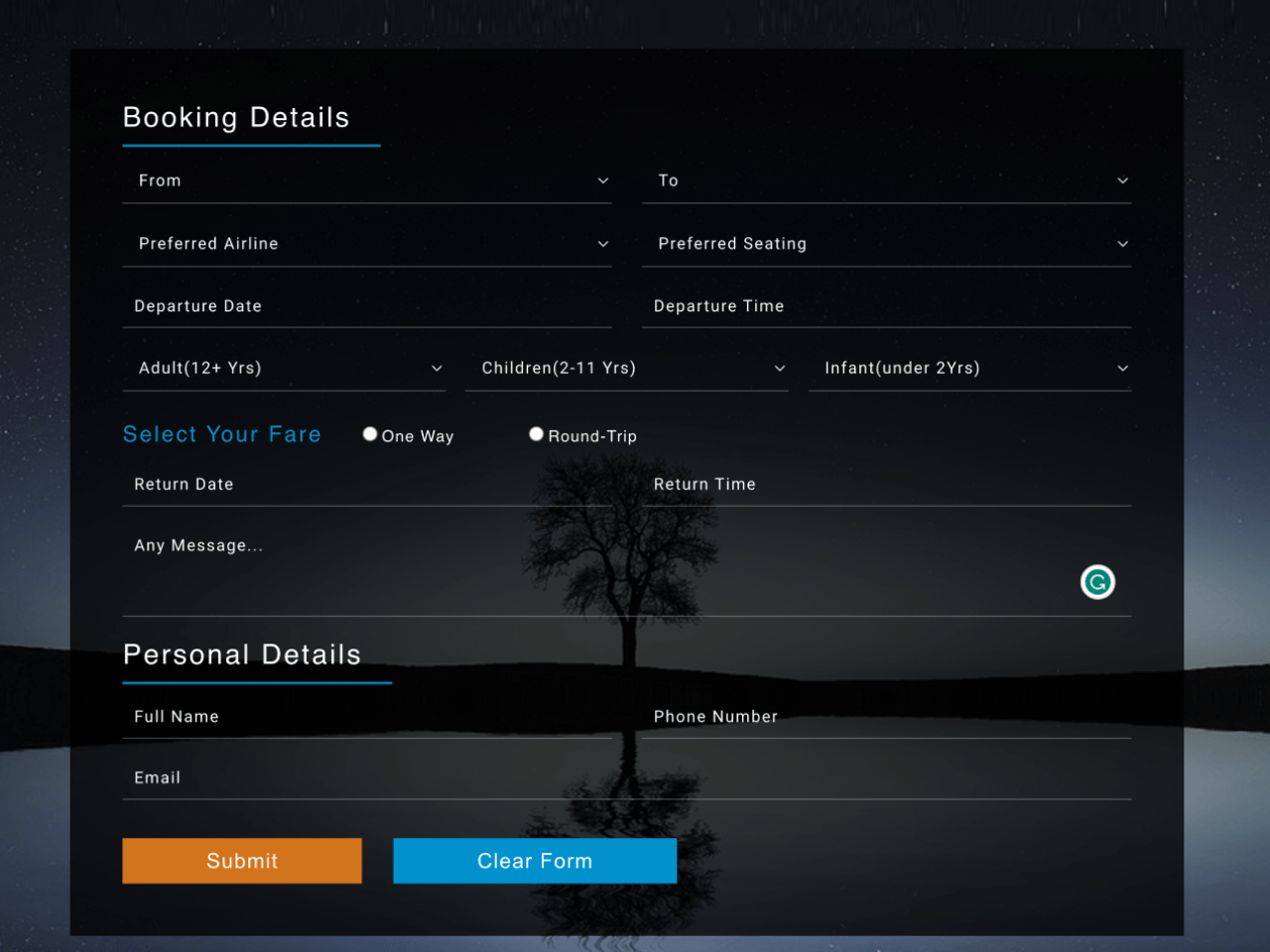Open the Children(2-11 Yrs) passenger selector
Image resolution: width=1270 pixels, height=952 pixels.
tap(627, 368)
